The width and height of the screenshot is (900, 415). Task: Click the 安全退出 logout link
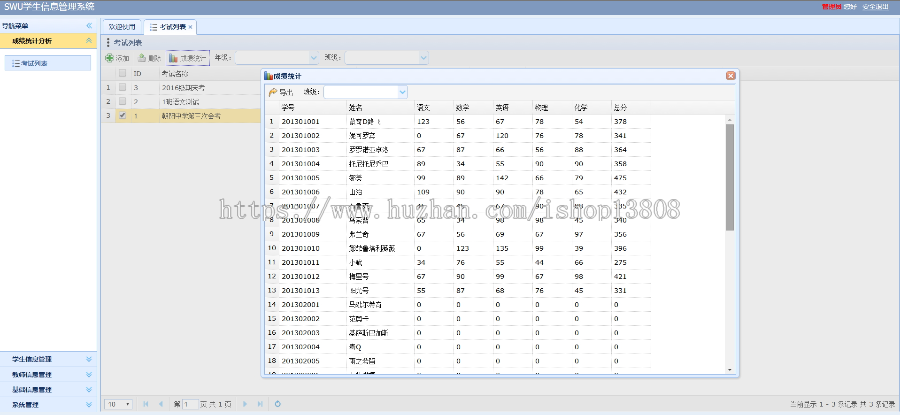(875, 7)
